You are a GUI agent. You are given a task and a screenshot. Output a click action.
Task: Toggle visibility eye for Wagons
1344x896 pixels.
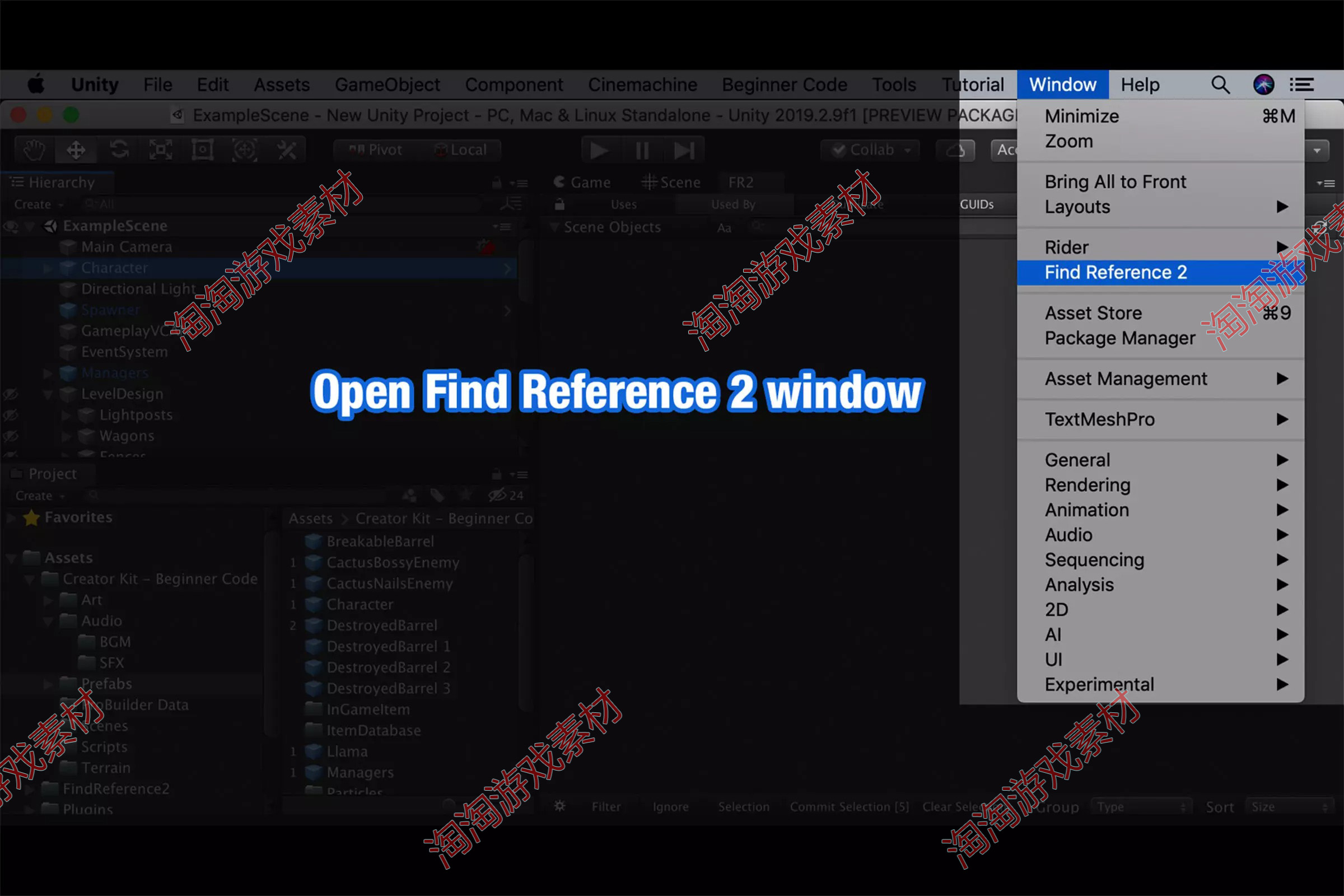pos(10,436)
